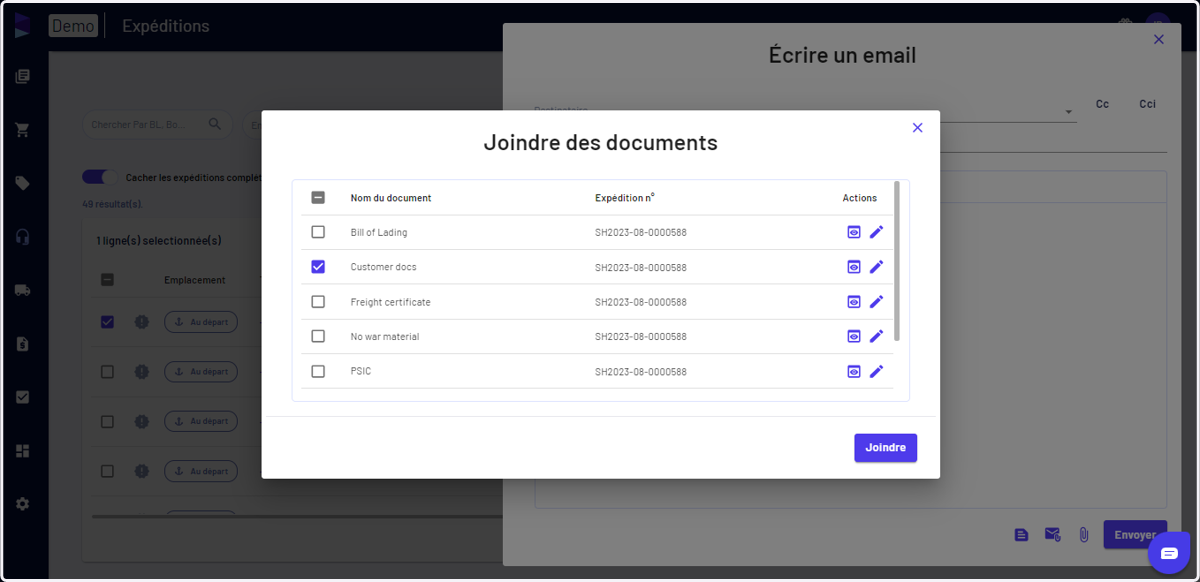Toggle header checkbox next to Emplacement column
The width and height of the screenshot is (1200, 582).
point(107,280)
